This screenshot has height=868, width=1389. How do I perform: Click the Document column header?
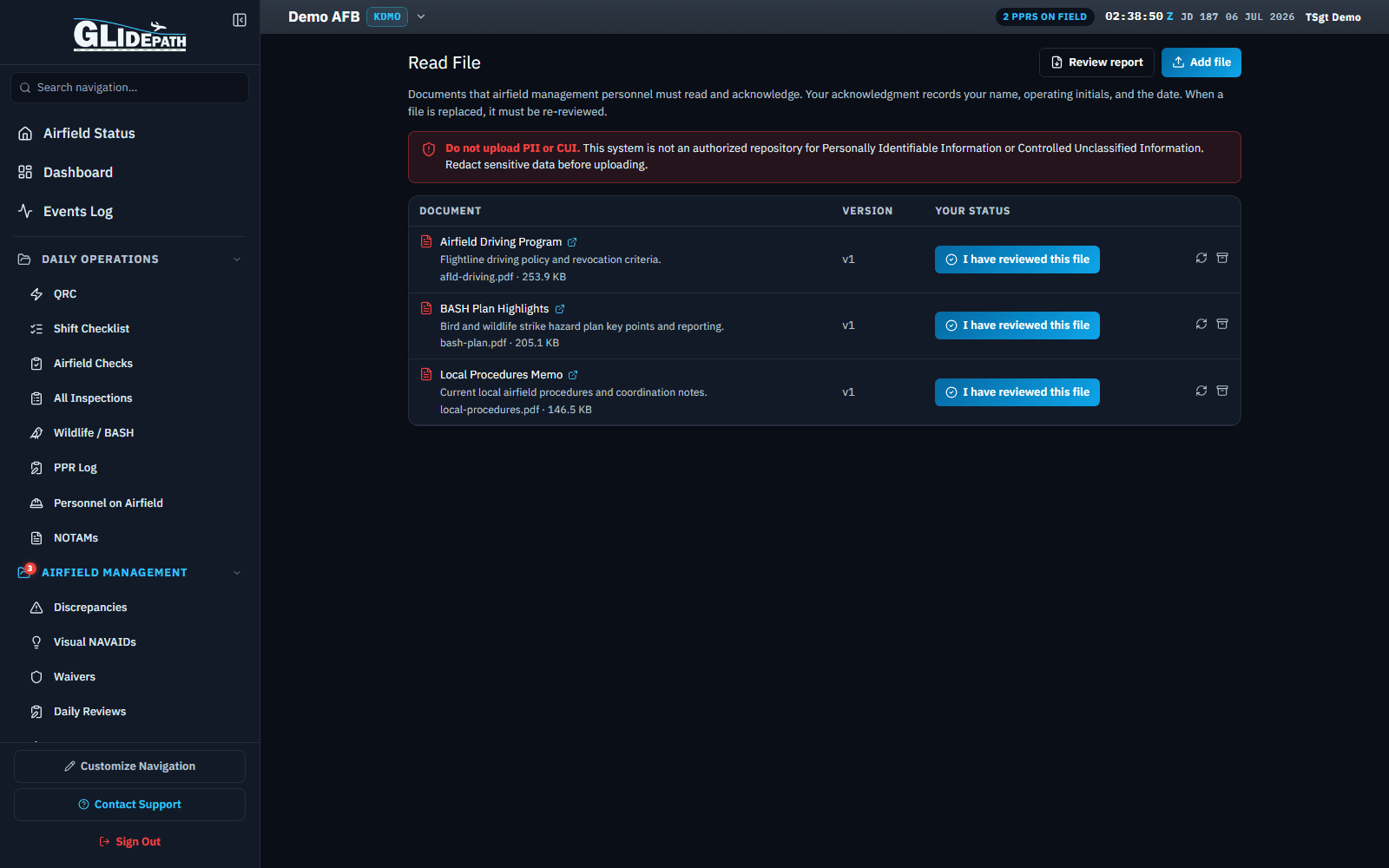point(450,211)
